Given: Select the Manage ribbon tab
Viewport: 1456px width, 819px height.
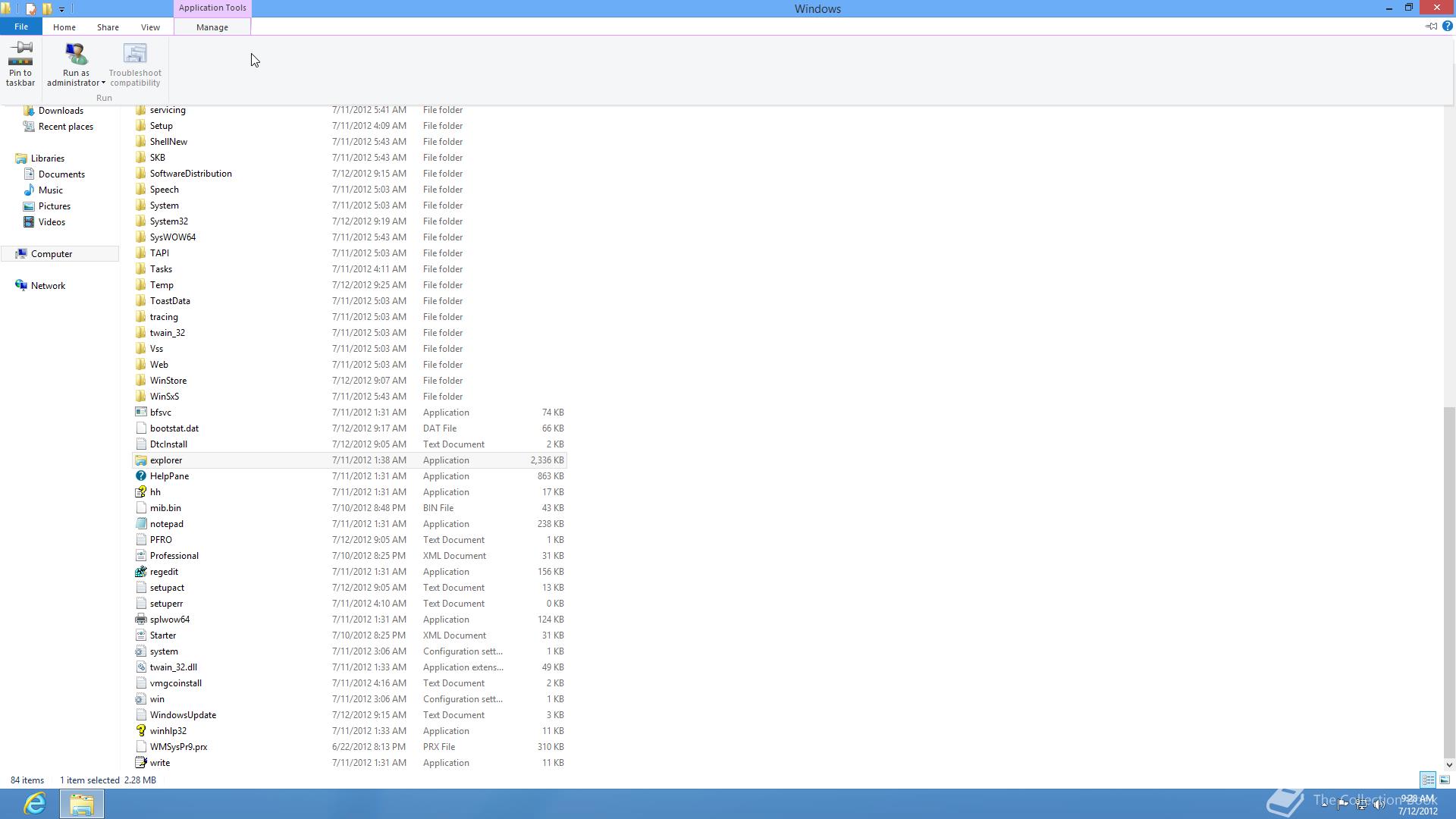Looking at the screenshot, I should [x=212, y=27].
